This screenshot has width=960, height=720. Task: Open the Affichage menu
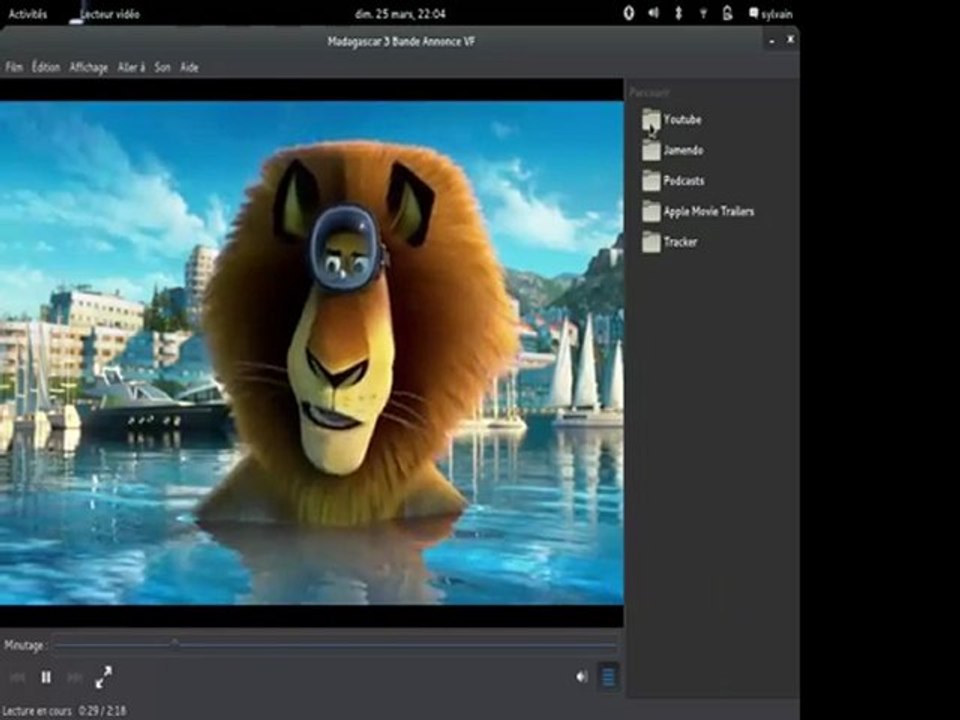pos(89,67)
